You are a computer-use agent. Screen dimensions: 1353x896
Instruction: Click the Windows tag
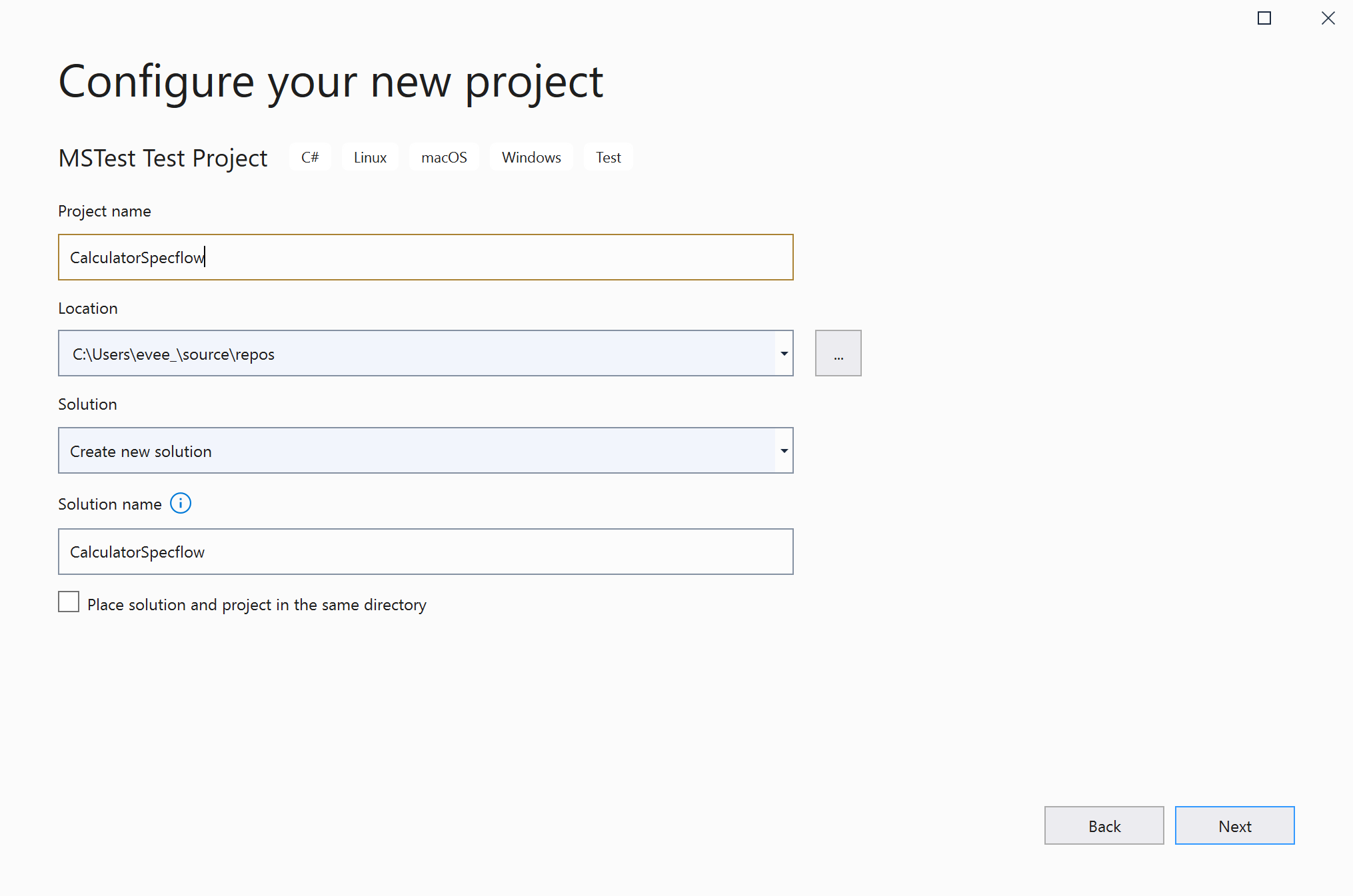point(531,157)
